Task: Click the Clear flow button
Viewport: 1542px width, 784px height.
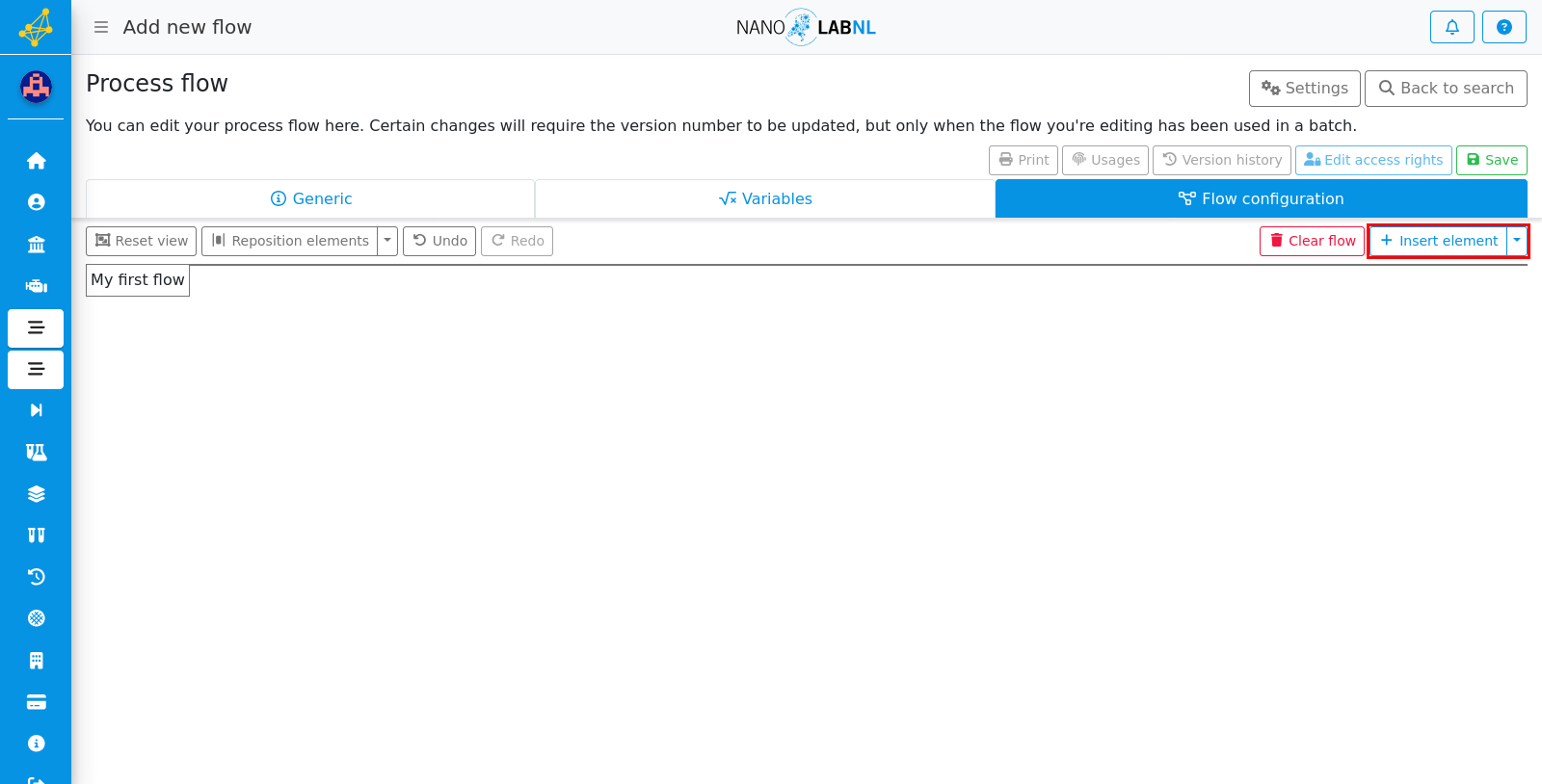Action: [1312, 241]
